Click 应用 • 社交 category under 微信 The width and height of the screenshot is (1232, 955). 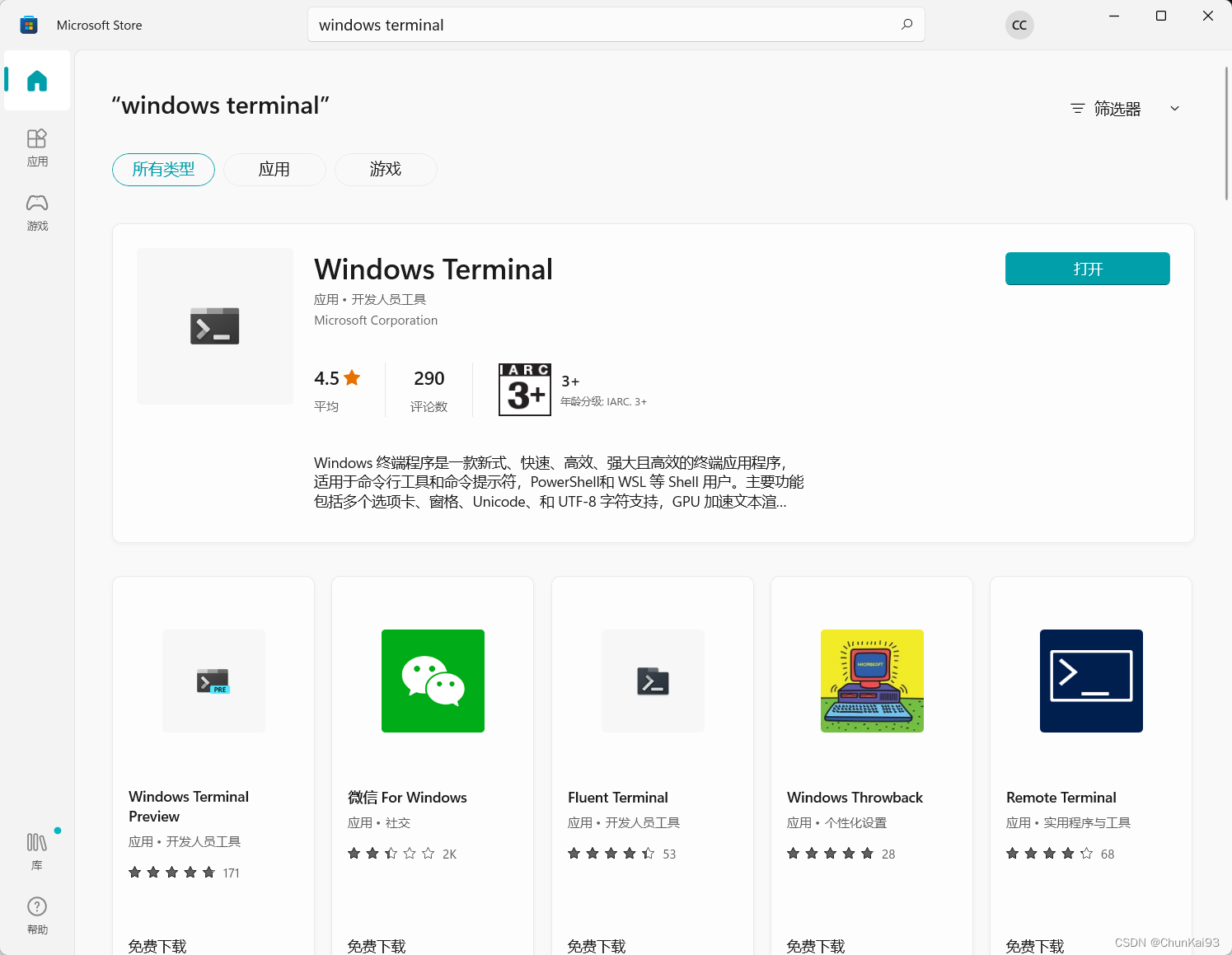coord(379,823)
